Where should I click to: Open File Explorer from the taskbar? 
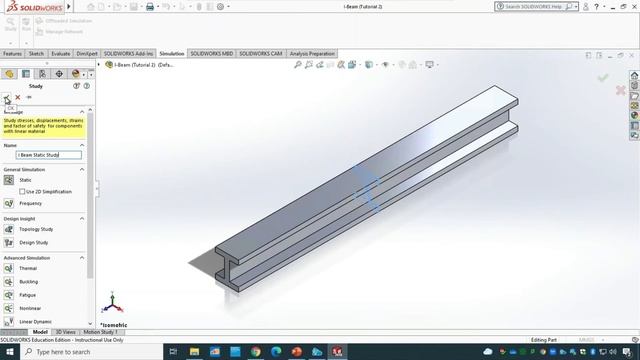pyautogui.click(x=194, y=352)
